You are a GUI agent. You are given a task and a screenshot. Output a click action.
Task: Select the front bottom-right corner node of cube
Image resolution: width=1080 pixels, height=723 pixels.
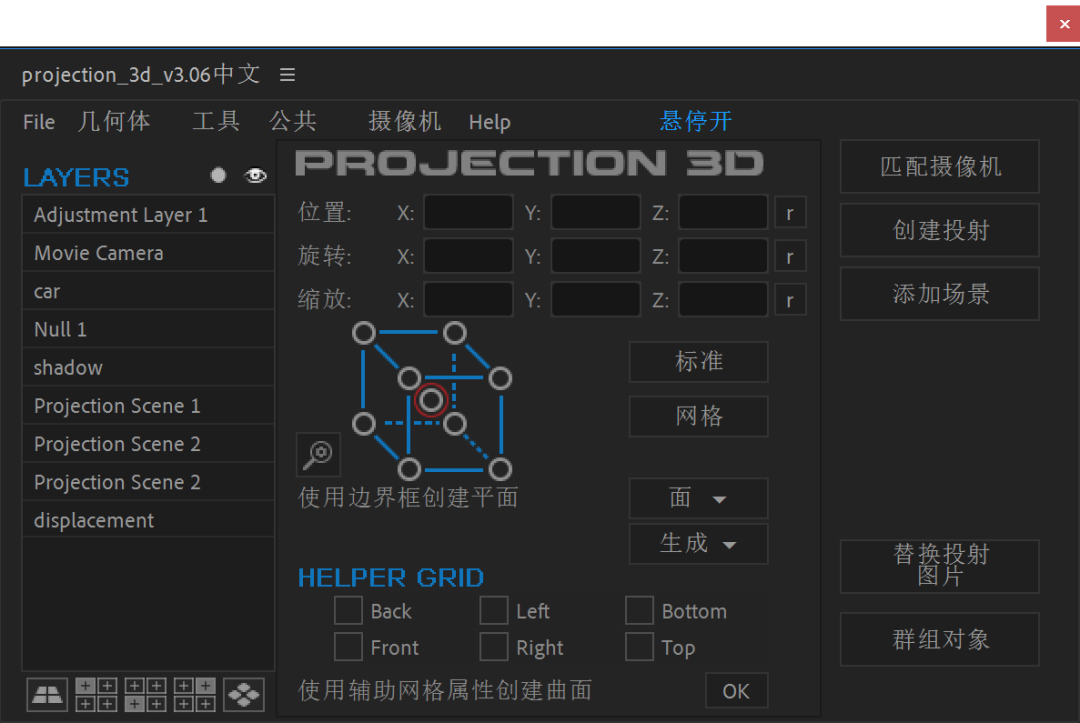(x=500, y=469)
